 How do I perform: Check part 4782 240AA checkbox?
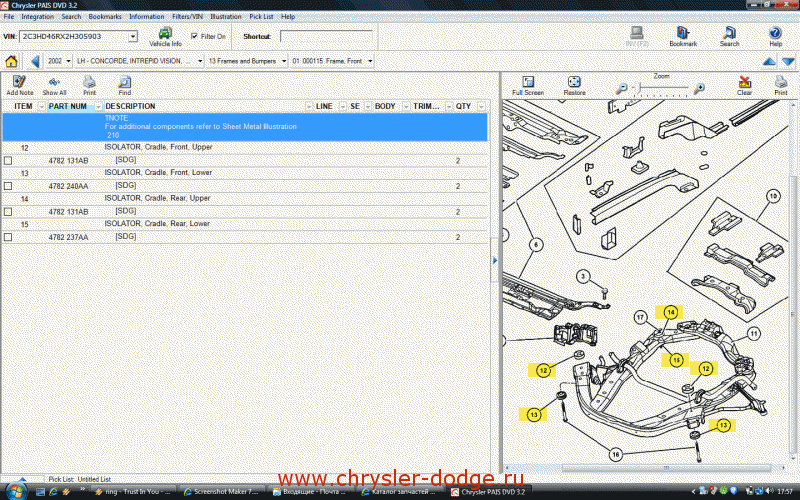(8, 186)
